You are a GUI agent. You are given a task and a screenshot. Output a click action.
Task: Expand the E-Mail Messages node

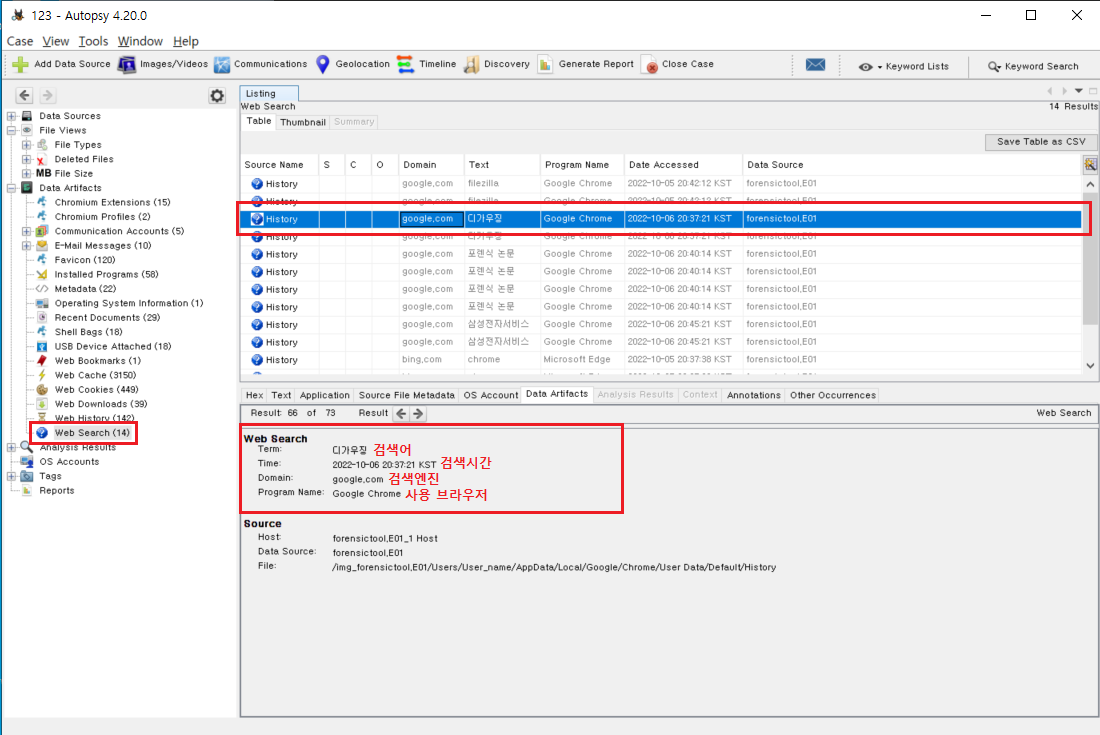click(27, 245)
